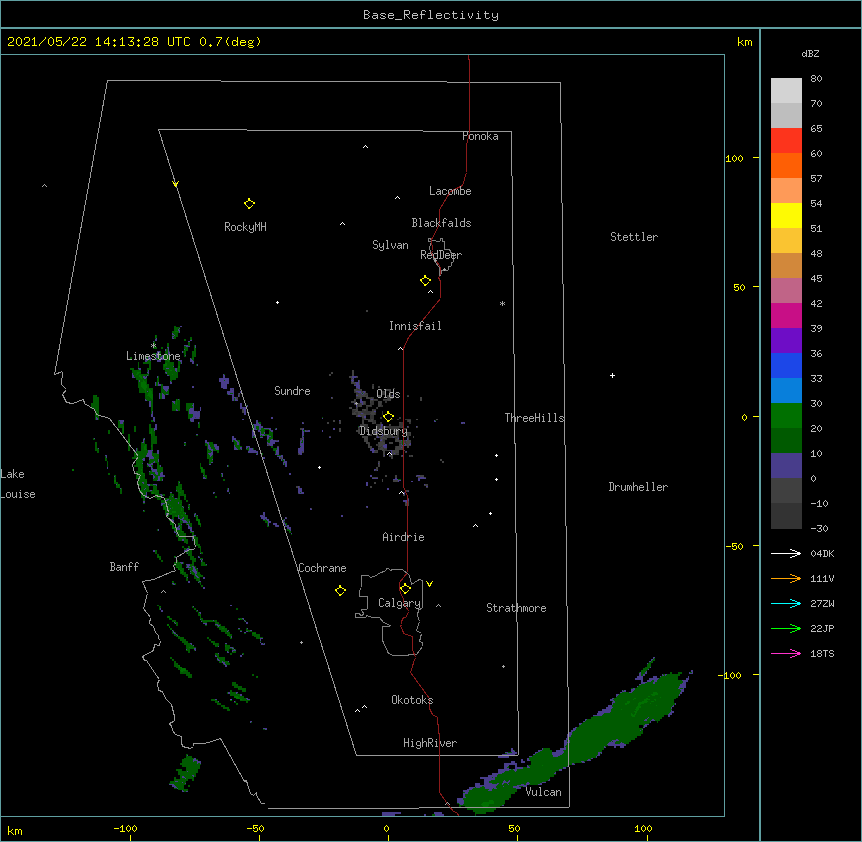The height and width of the screenshot is (842, 862).
Task: Click the RockyMH label
Action: 245,227
